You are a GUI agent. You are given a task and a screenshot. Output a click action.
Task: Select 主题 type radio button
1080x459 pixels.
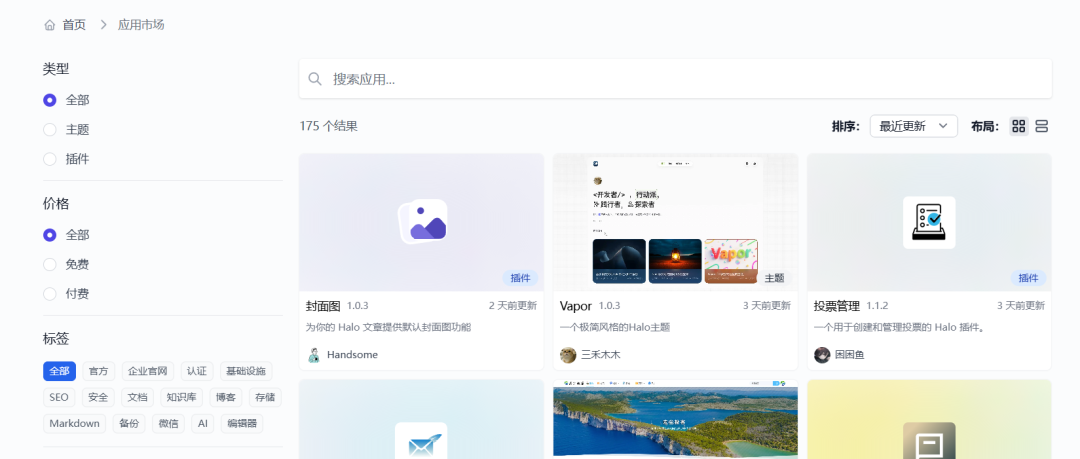pos(50,130)
